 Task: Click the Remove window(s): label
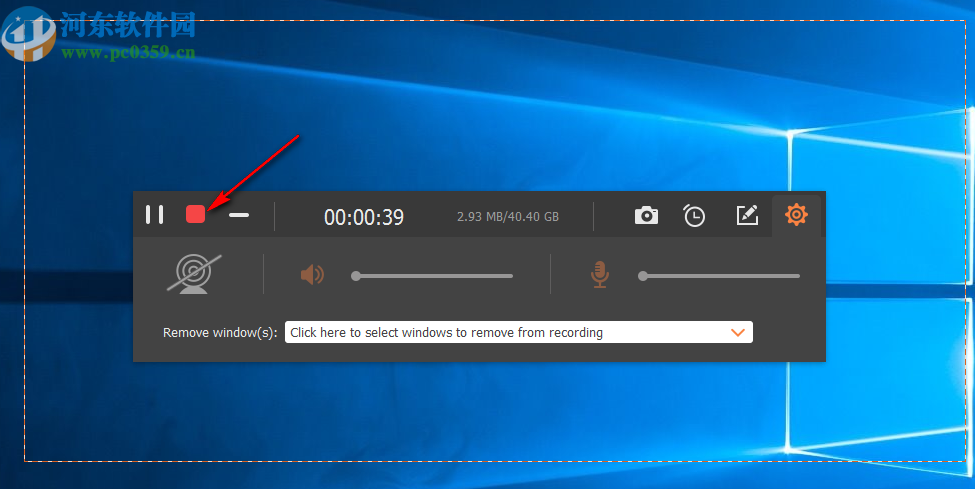coord(220,333)
